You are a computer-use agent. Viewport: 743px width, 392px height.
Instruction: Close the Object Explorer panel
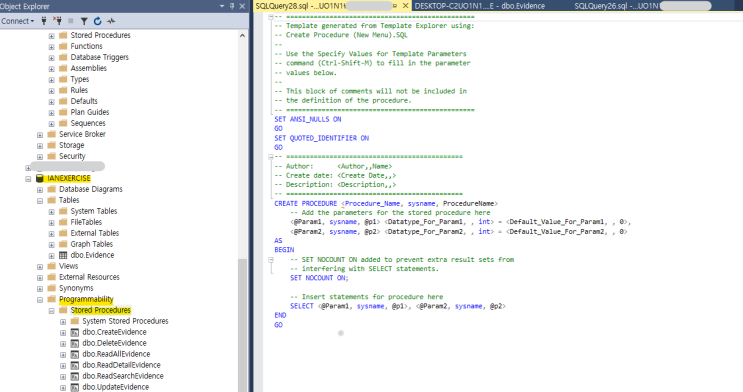pos(242,6)
